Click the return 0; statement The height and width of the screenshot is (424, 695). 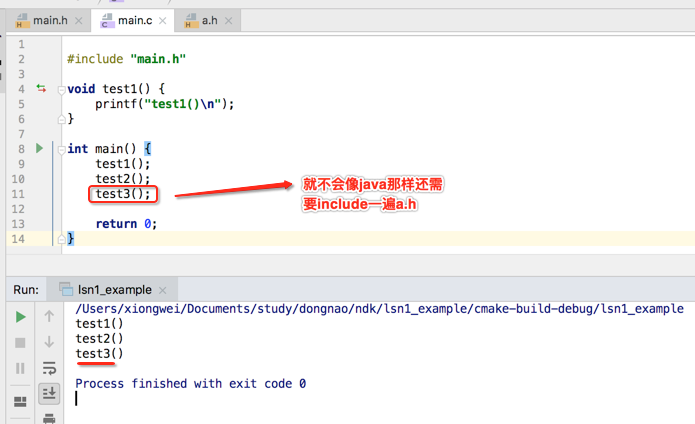[126, 224]
